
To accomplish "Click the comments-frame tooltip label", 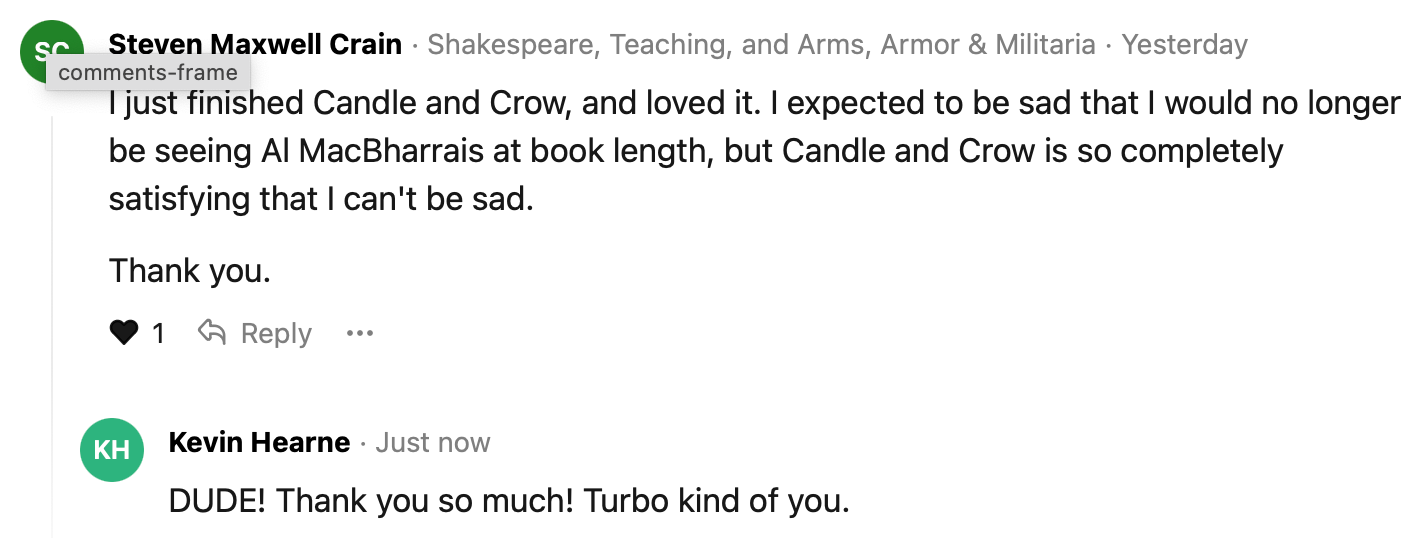I will (148, 73).
